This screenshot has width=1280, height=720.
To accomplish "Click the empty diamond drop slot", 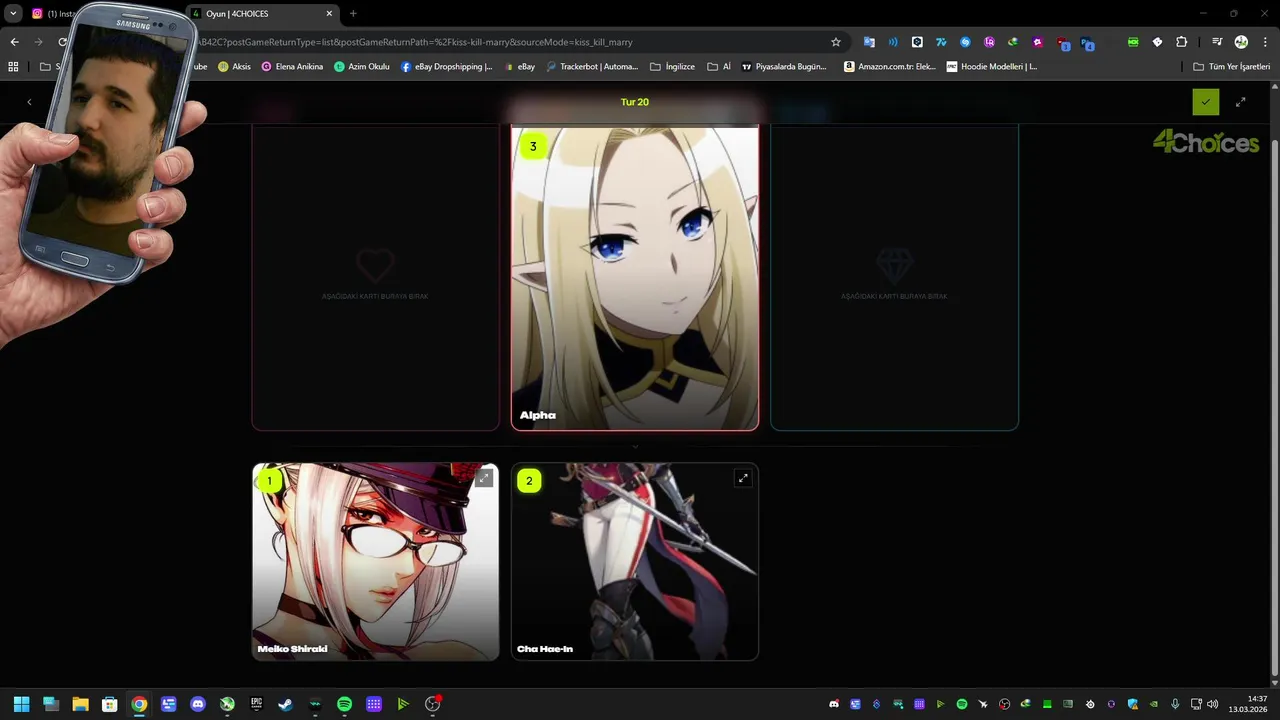I will coord(894,278).
